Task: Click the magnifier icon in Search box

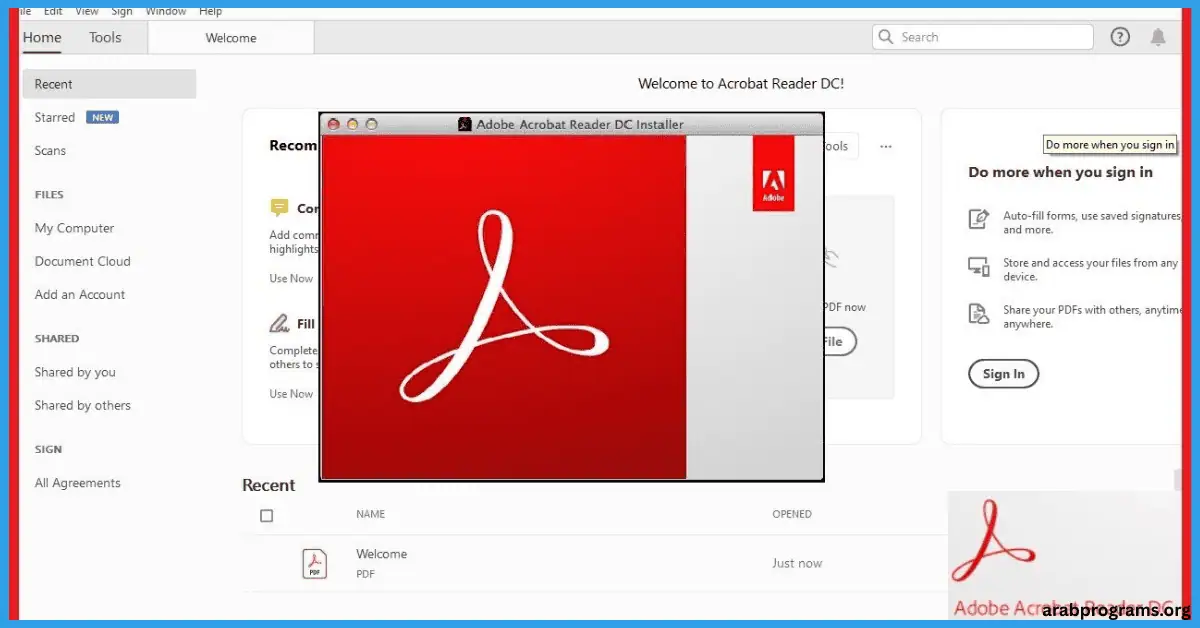Action: 885,37
